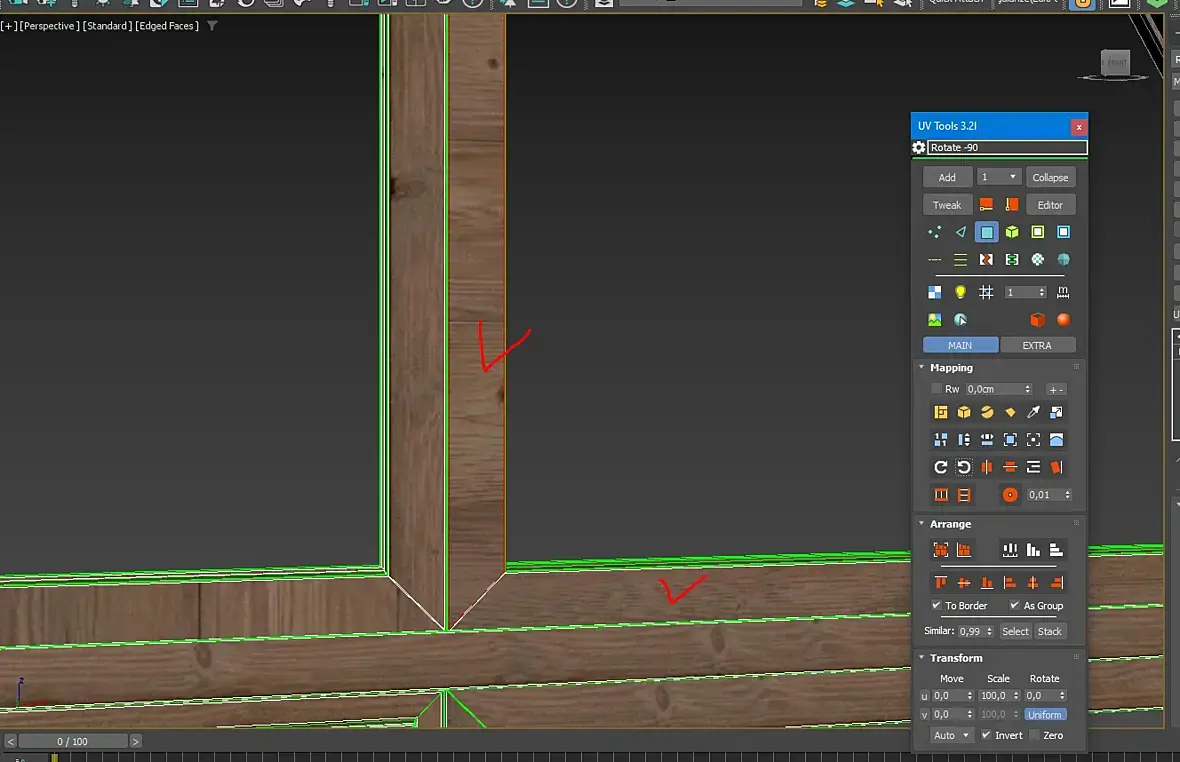Toggle the Uniform scale button
1180x762 pixels.
(1045, 715)
